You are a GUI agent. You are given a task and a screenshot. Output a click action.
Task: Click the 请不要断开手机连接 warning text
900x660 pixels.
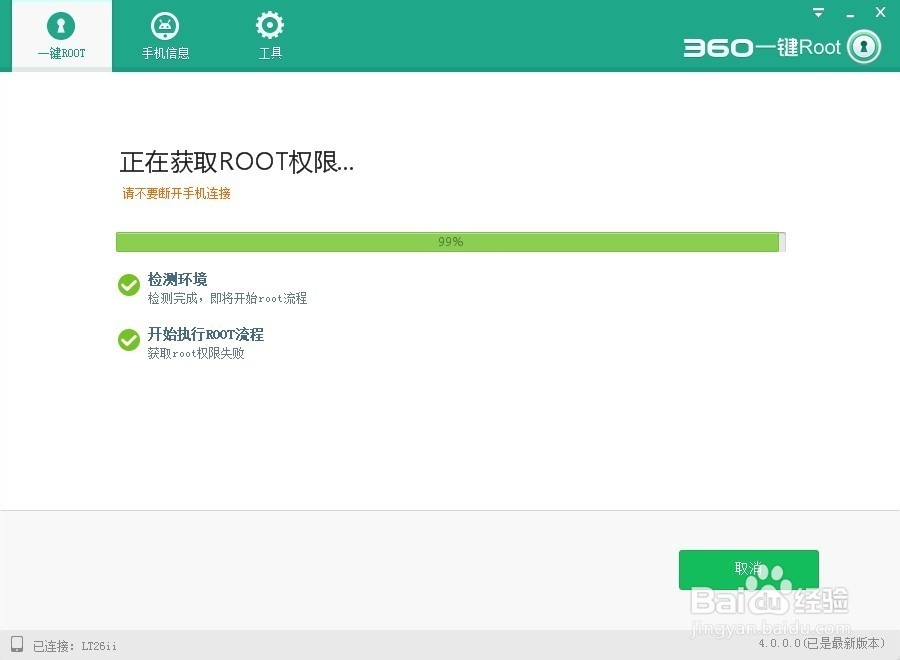click(x=176, y=193)
